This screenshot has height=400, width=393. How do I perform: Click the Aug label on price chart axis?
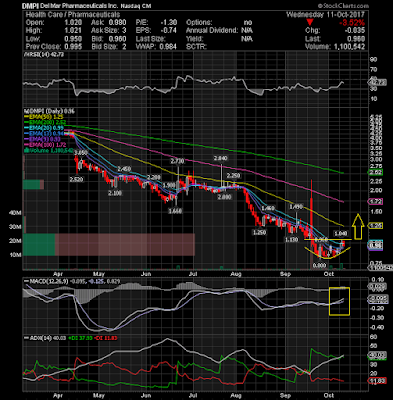pos(236,274)
